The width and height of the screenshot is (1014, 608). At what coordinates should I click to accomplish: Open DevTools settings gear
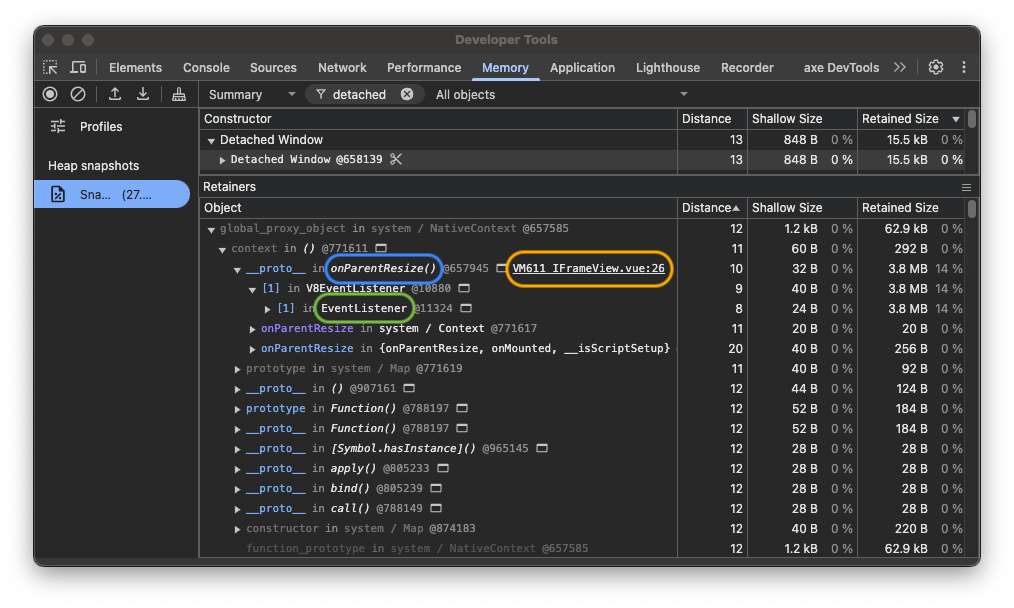click(x=936, y=67)
